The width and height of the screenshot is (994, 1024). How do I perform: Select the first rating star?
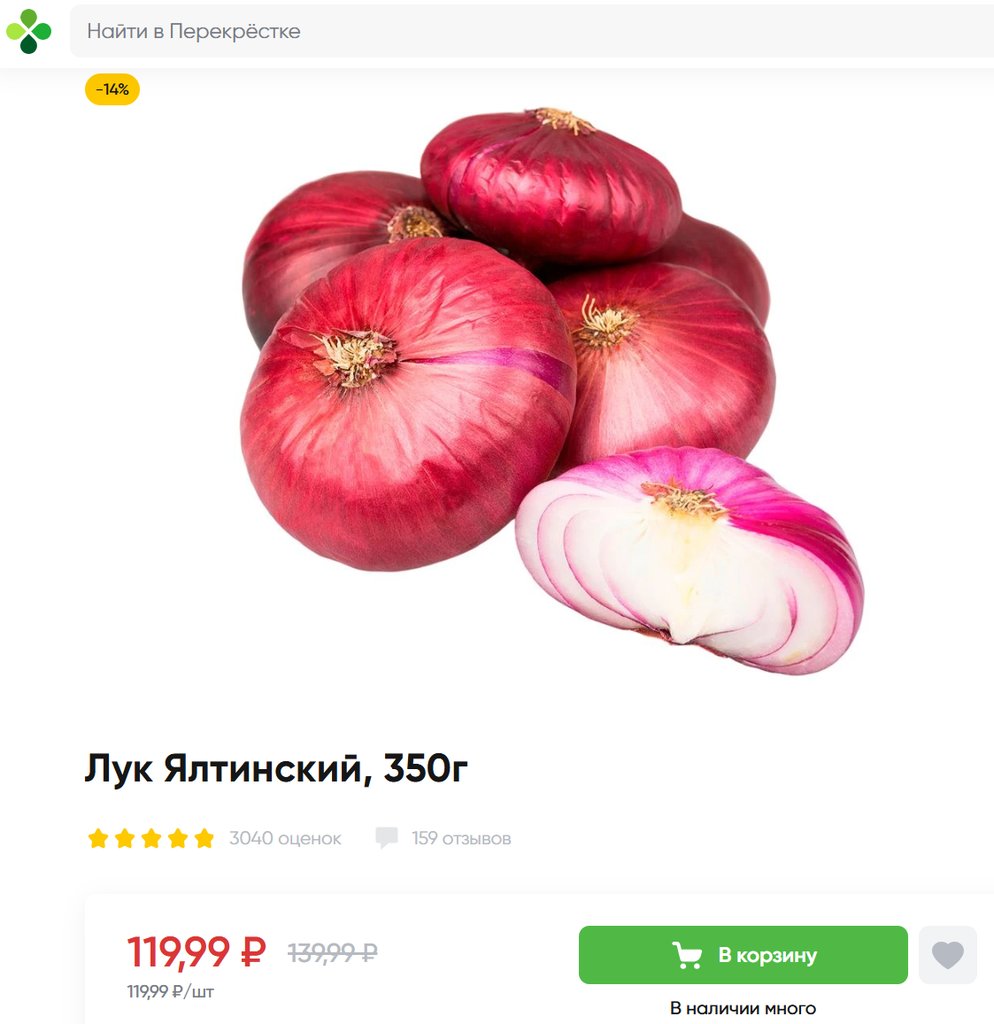click(x=98, y=838)
